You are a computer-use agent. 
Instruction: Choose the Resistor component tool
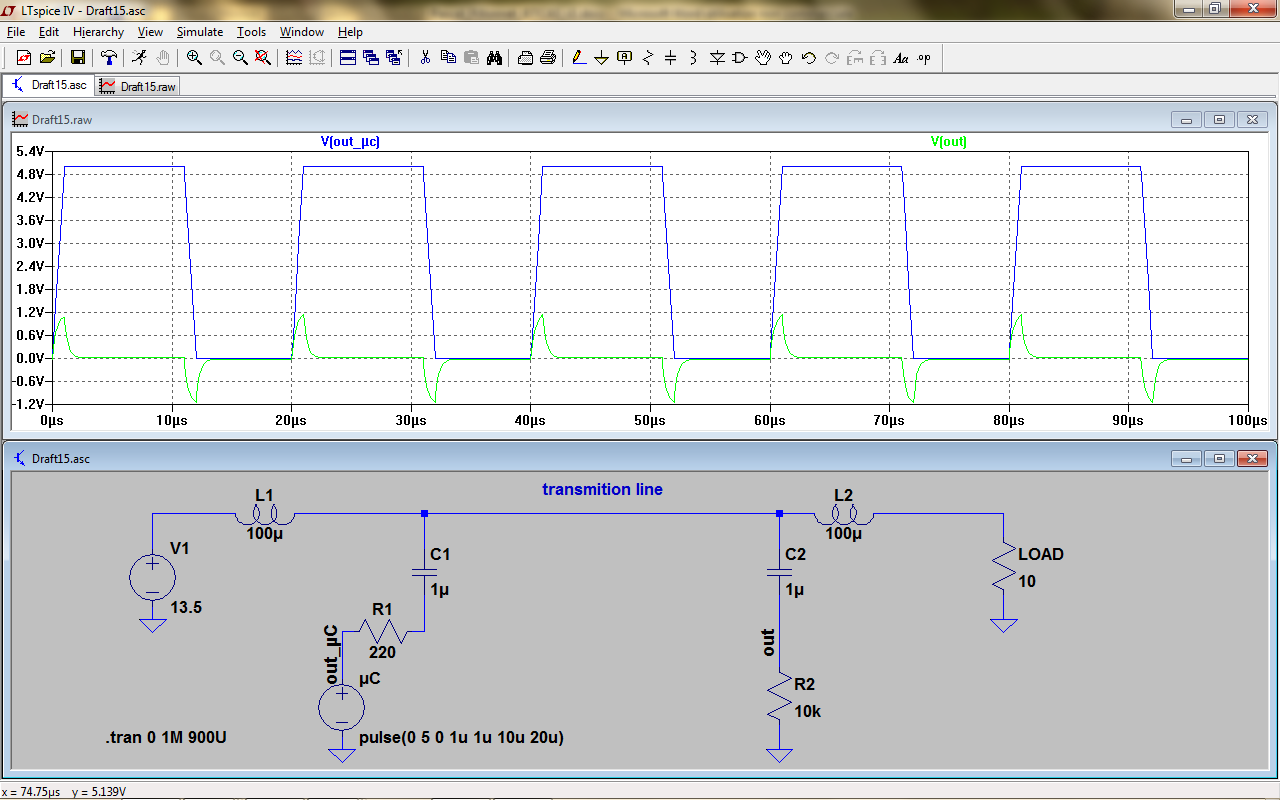[648, 58]
